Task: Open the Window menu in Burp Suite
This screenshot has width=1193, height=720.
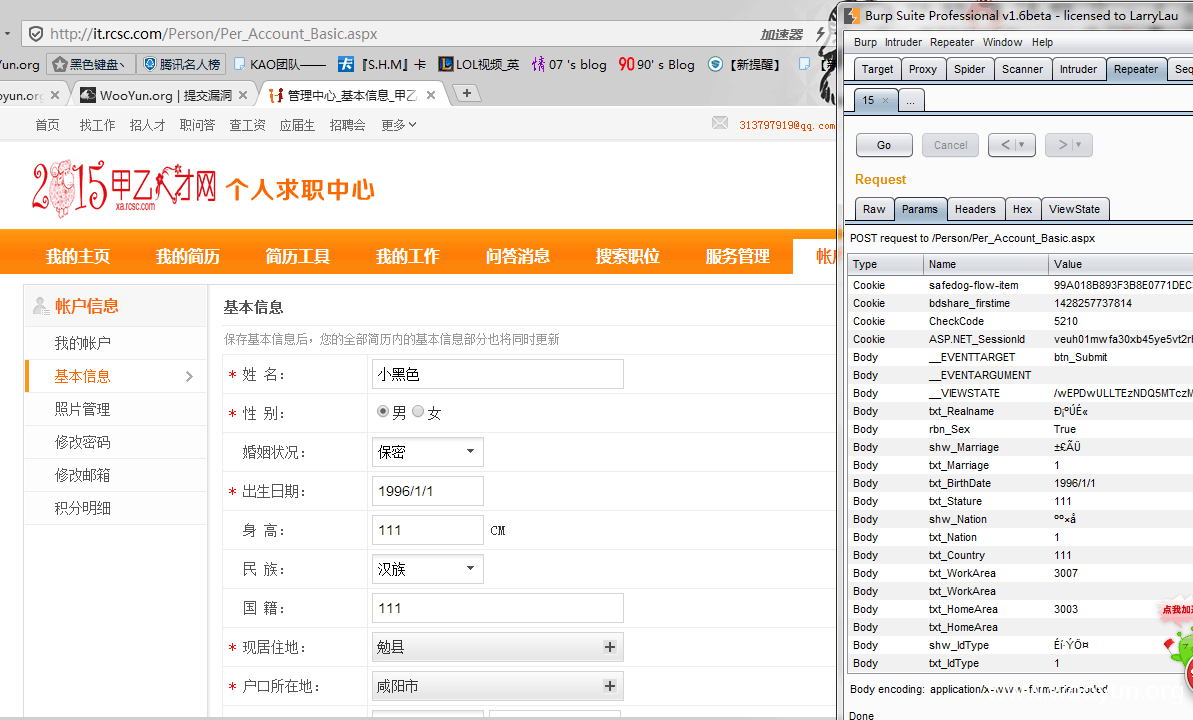Action: (x=1002, y=43)
